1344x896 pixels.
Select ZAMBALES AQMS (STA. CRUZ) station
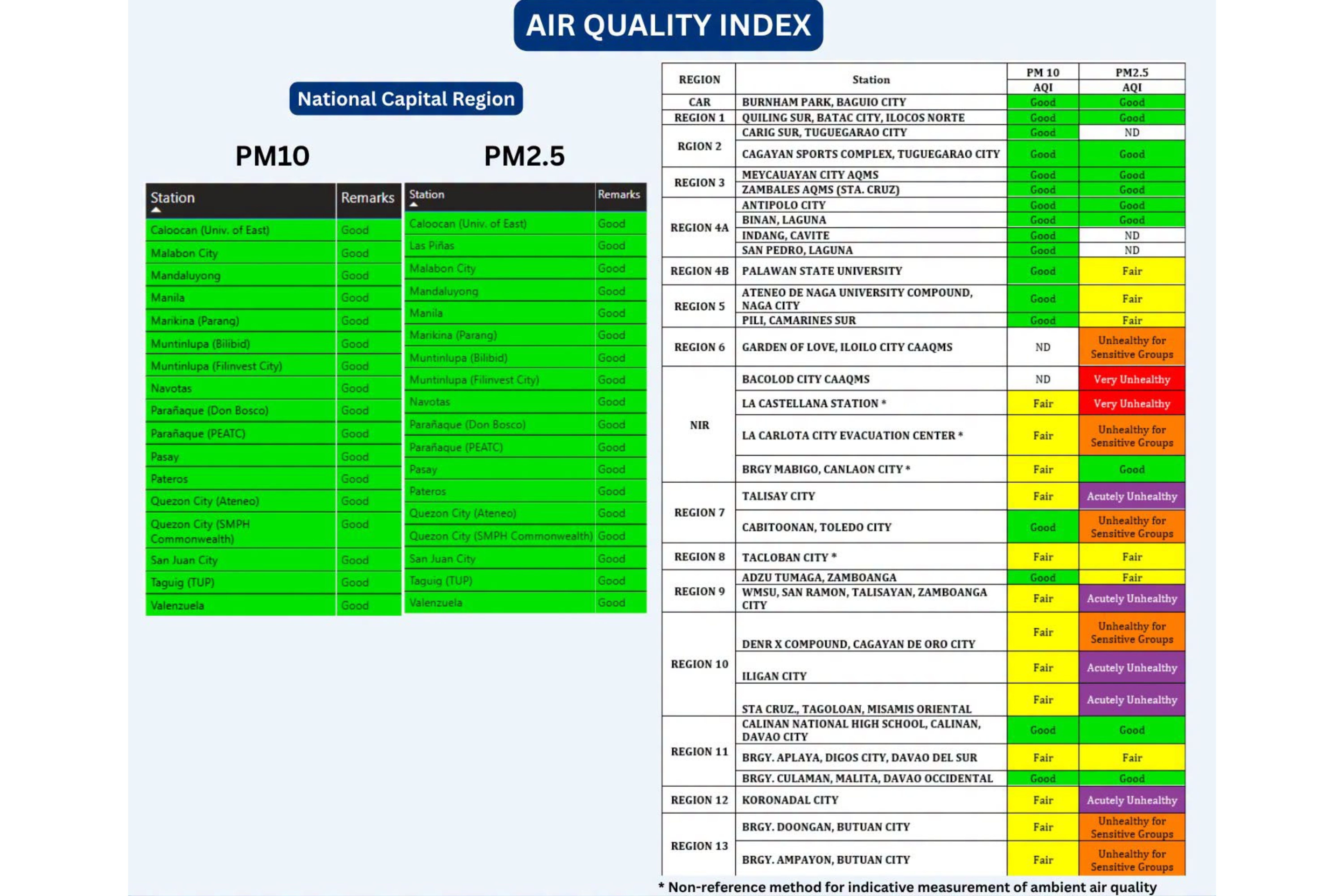(x=871, y=190)
